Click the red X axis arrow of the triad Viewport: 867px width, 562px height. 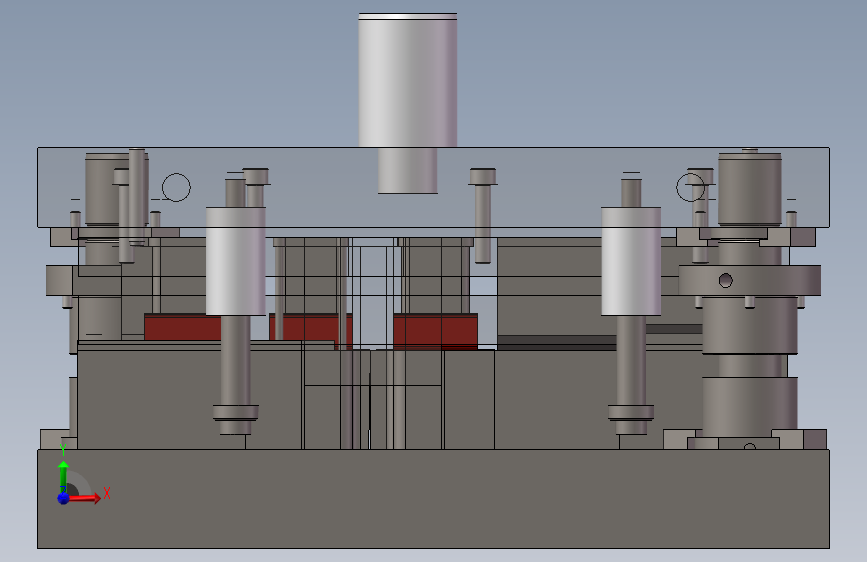[84, 498]
